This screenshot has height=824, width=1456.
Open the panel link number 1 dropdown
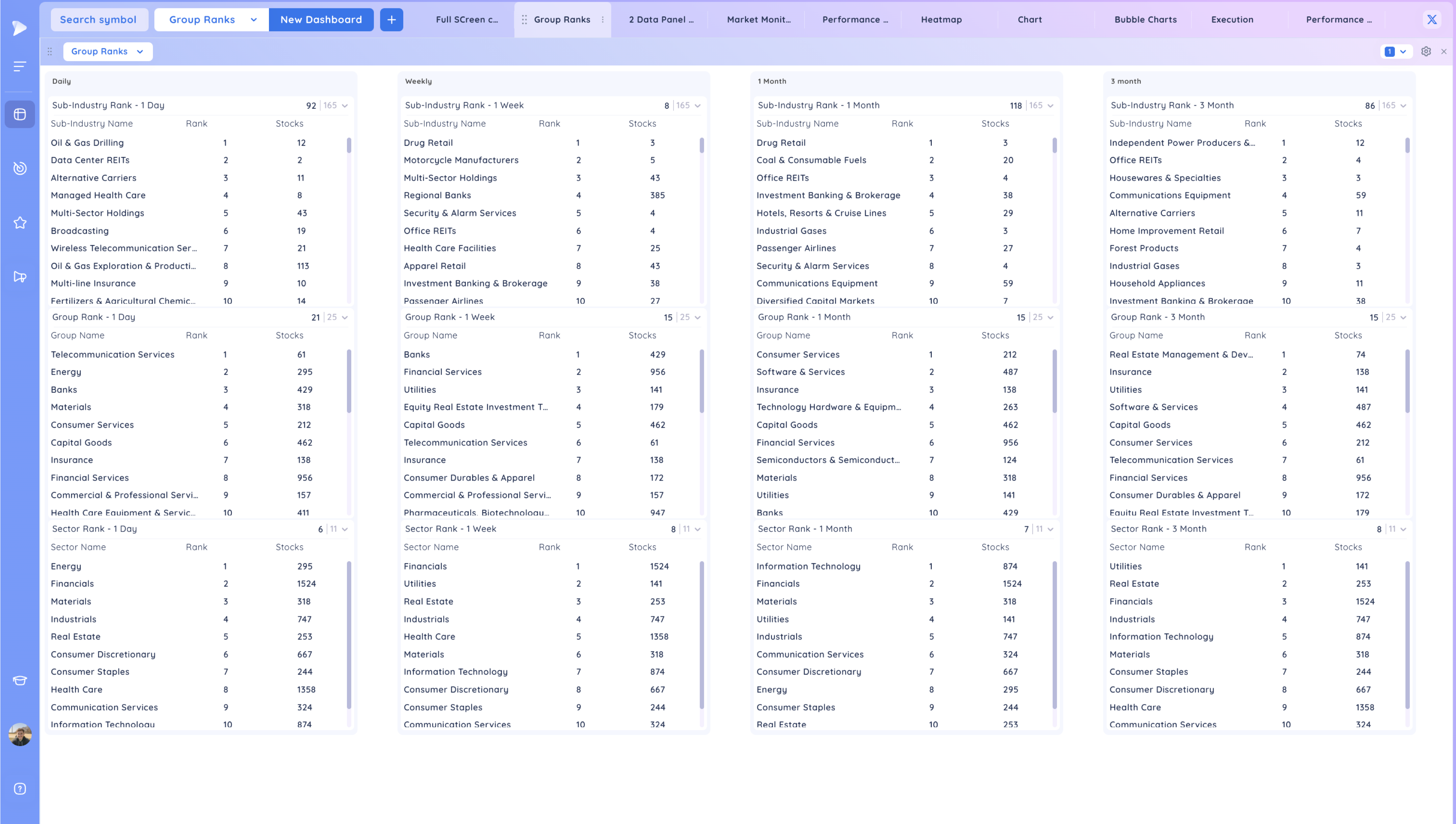1396,52
